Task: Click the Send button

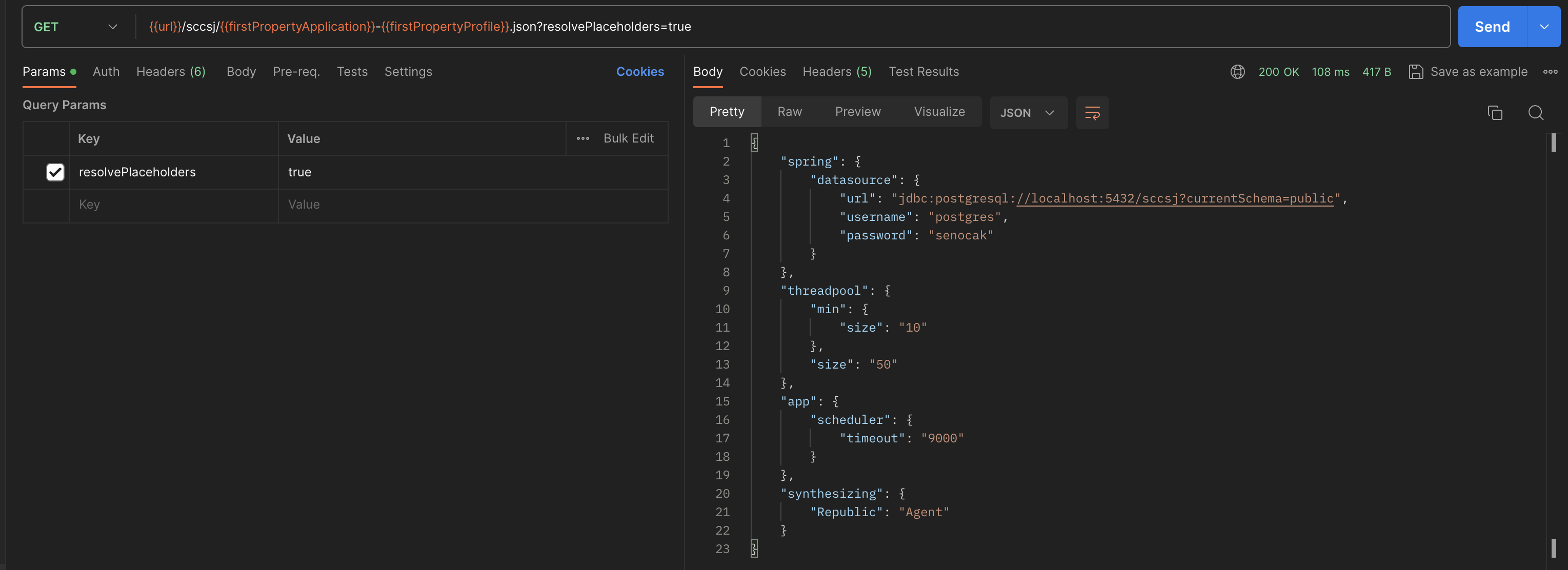Action: (x=1491, y=27)
